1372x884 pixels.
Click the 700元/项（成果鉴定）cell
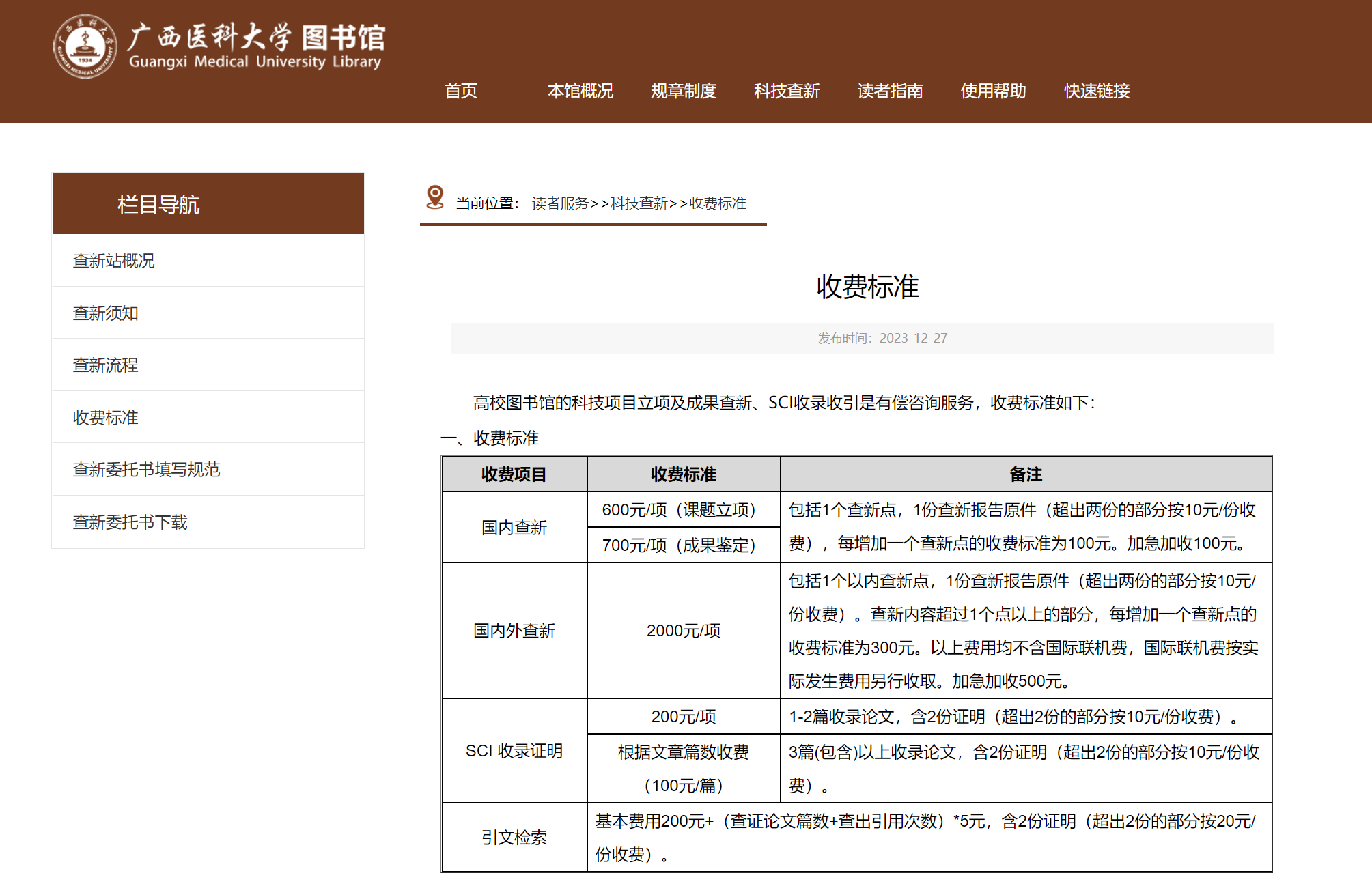684,545
